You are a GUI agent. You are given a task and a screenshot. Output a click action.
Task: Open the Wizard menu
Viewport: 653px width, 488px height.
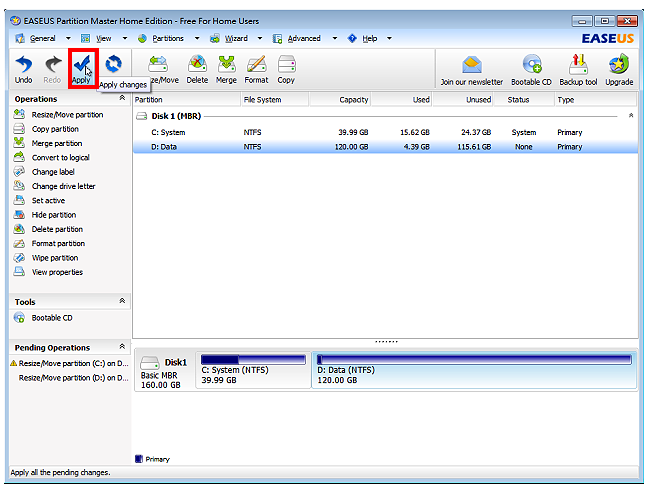click(236, 38)
